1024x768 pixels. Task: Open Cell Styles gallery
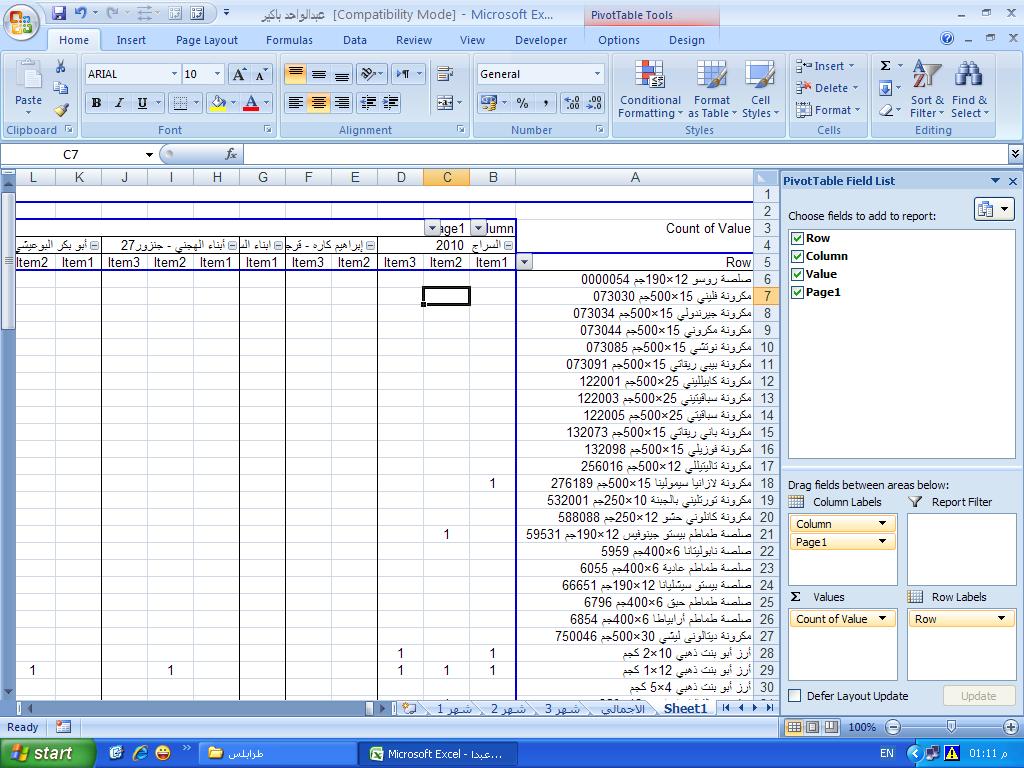pos(760,89)
